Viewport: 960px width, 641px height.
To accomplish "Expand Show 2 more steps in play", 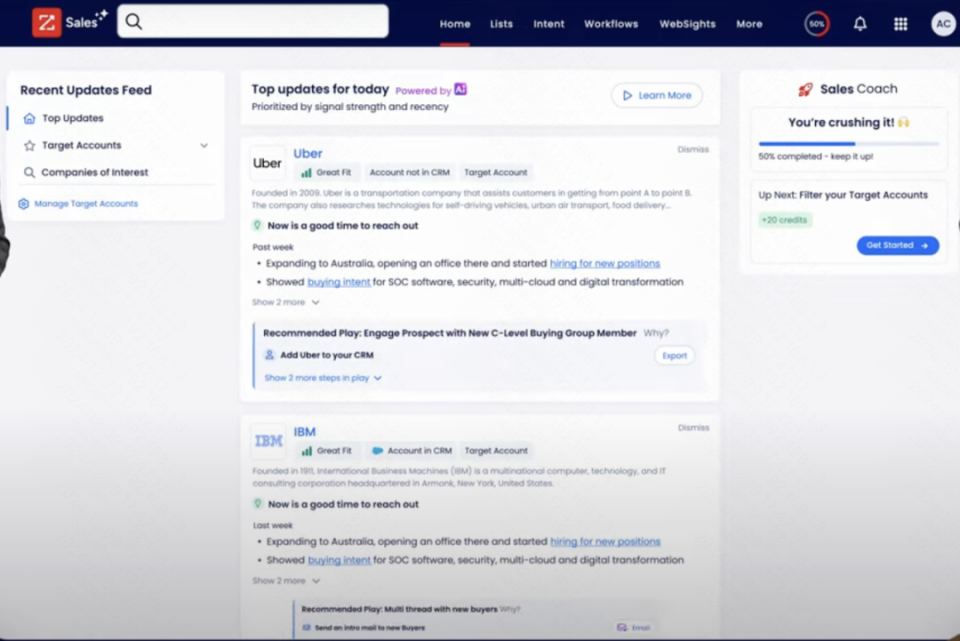I will (x=323, y=378).
